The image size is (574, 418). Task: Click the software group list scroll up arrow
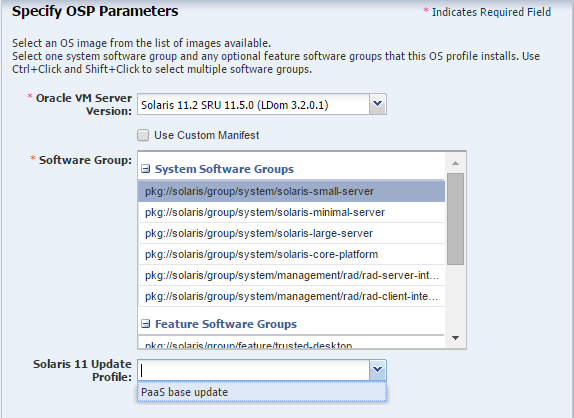455,163
